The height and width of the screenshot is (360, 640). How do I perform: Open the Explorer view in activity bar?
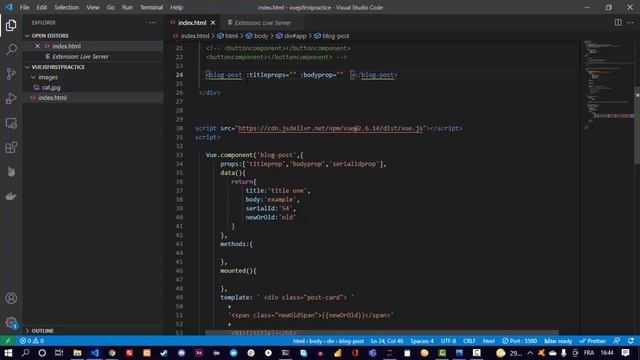tap(11, 25)
